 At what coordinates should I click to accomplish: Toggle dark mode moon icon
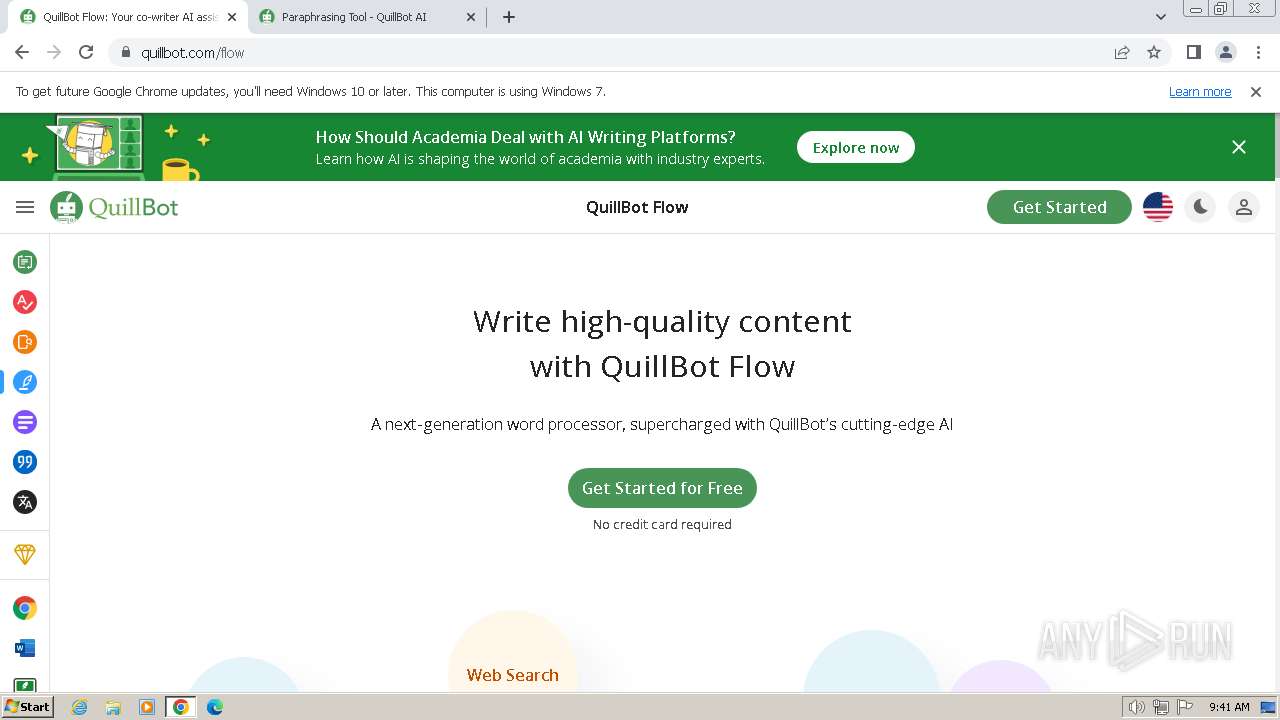click(x=1200, y=207)
